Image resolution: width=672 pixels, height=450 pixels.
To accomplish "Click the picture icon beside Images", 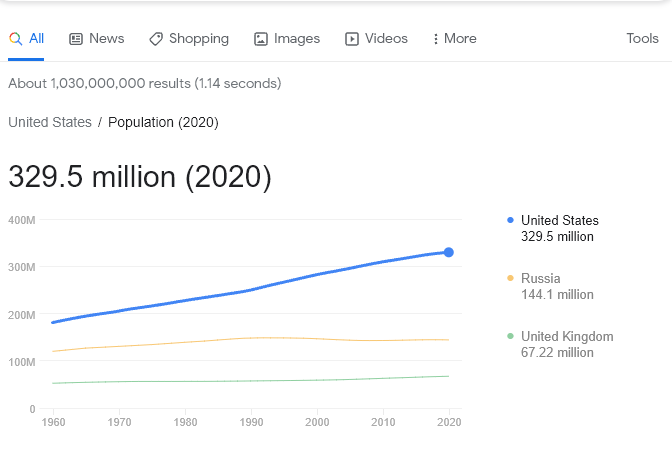I will coord(261,39).
